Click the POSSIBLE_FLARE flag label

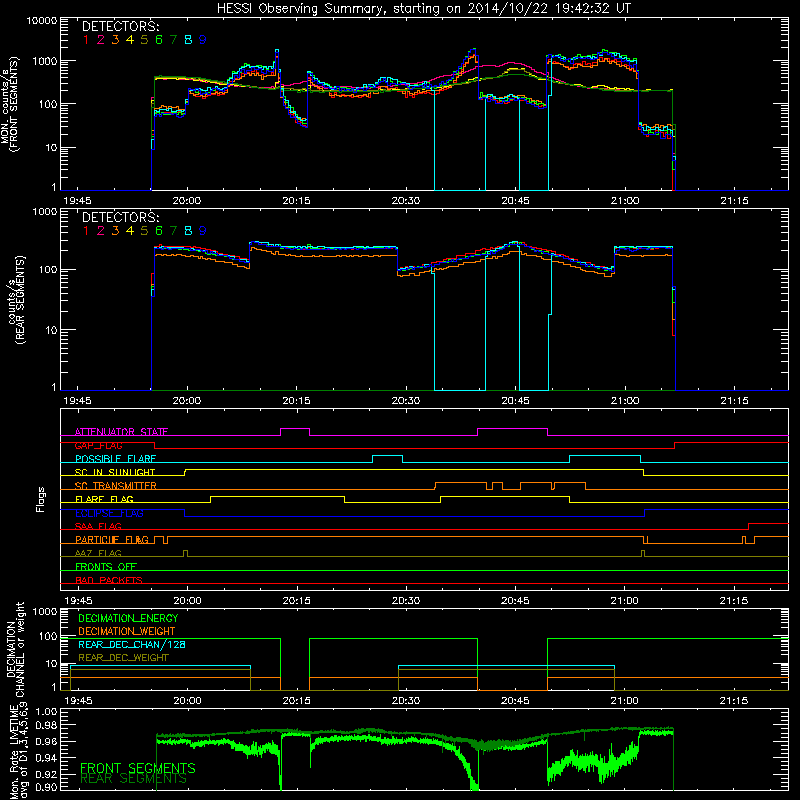click(x=115, y=459)
